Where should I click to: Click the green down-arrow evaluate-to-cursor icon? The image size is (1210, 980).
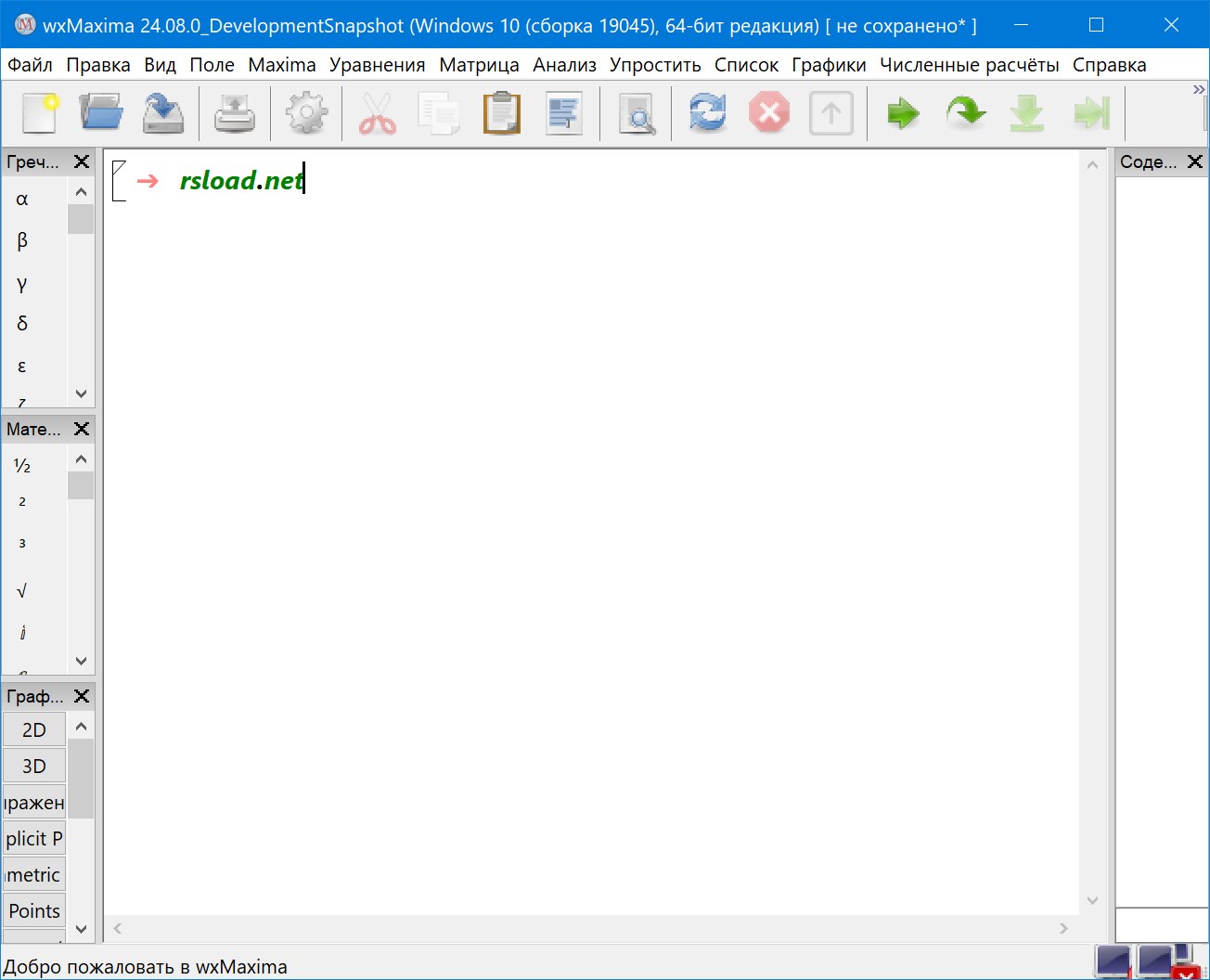pos(1027,114)
